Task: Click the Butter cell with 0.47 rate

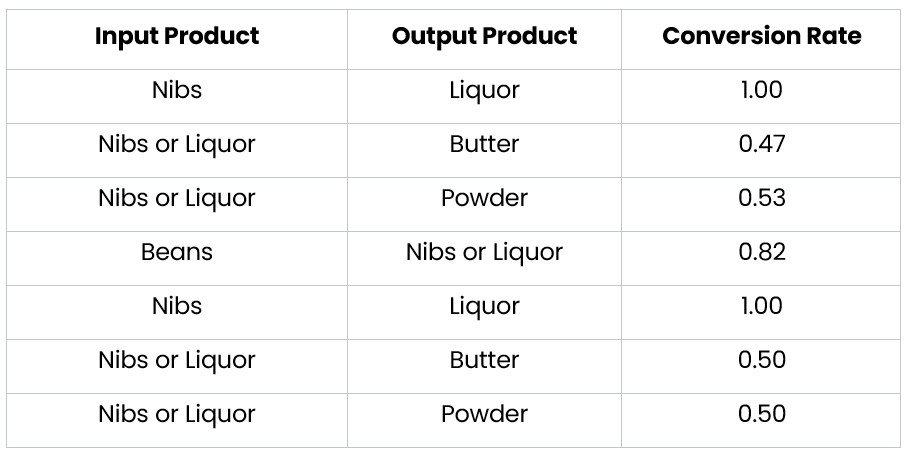Action: click(x=484, y=144)
